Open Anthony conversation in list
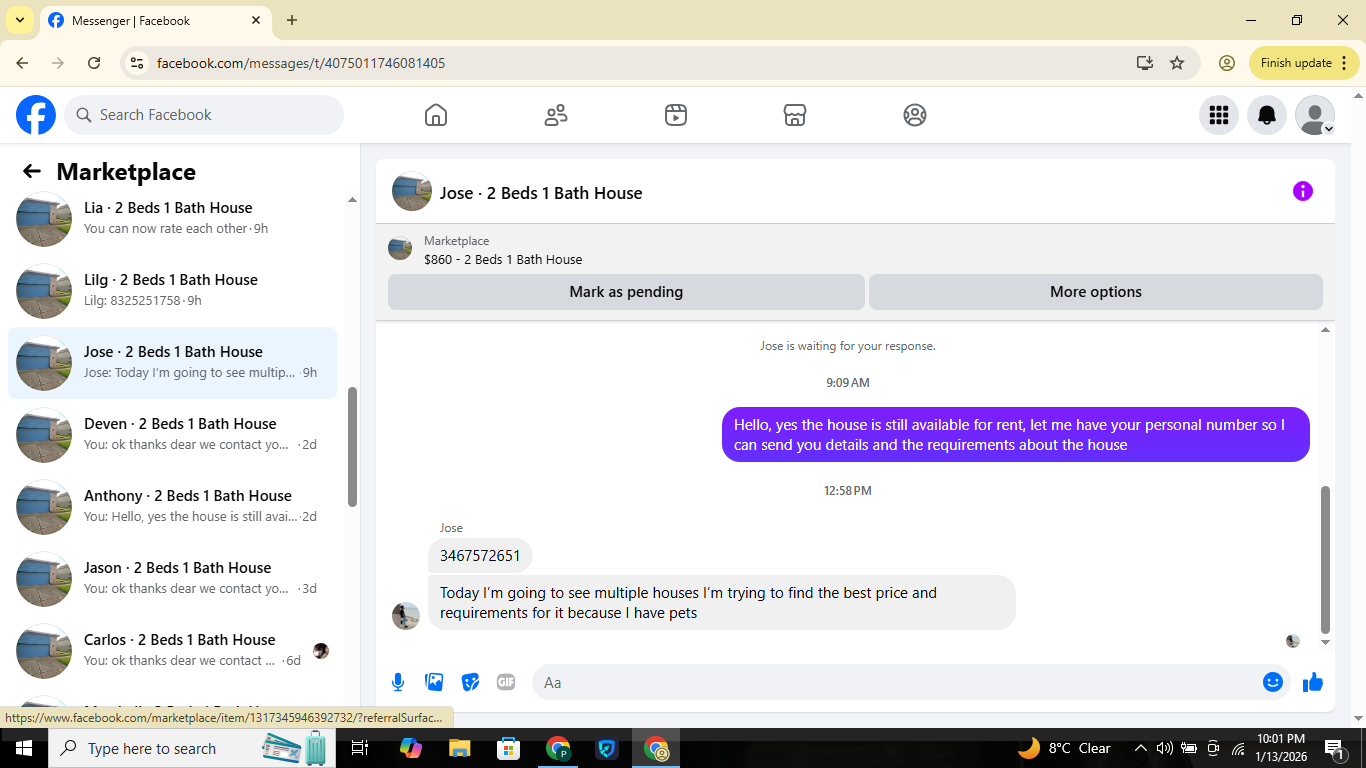 pos(172,507)
